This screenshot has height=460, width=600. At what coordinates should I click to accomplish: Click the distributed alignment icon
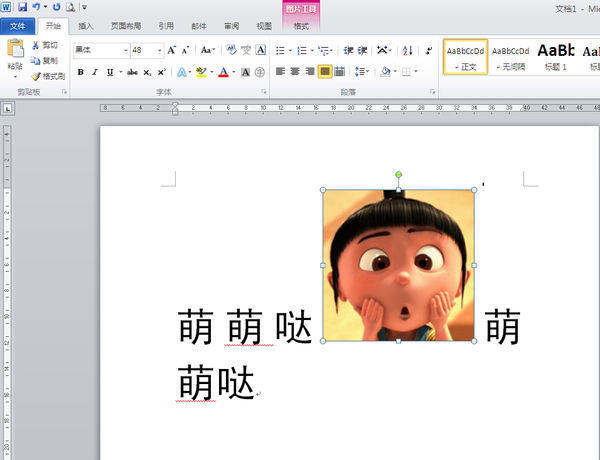339,72
